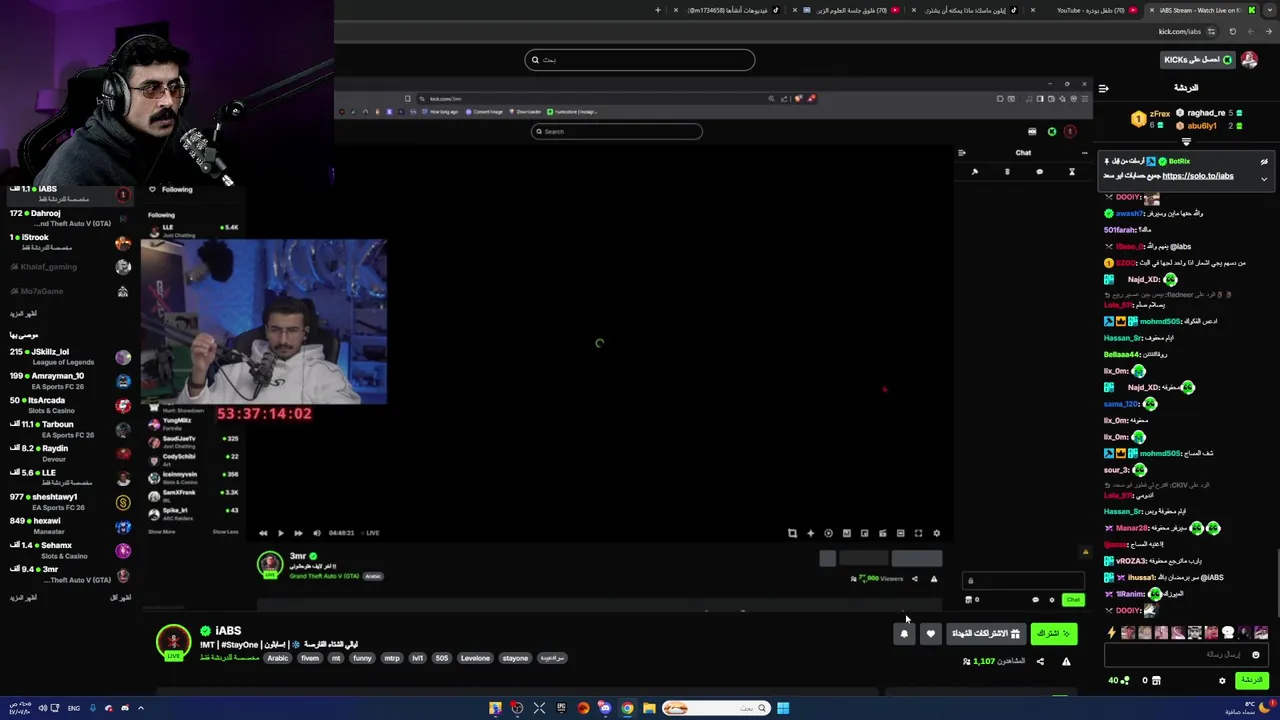1280x720 pixels.
Task: Expand pinned message chevron
Action: pos(1264,179)
